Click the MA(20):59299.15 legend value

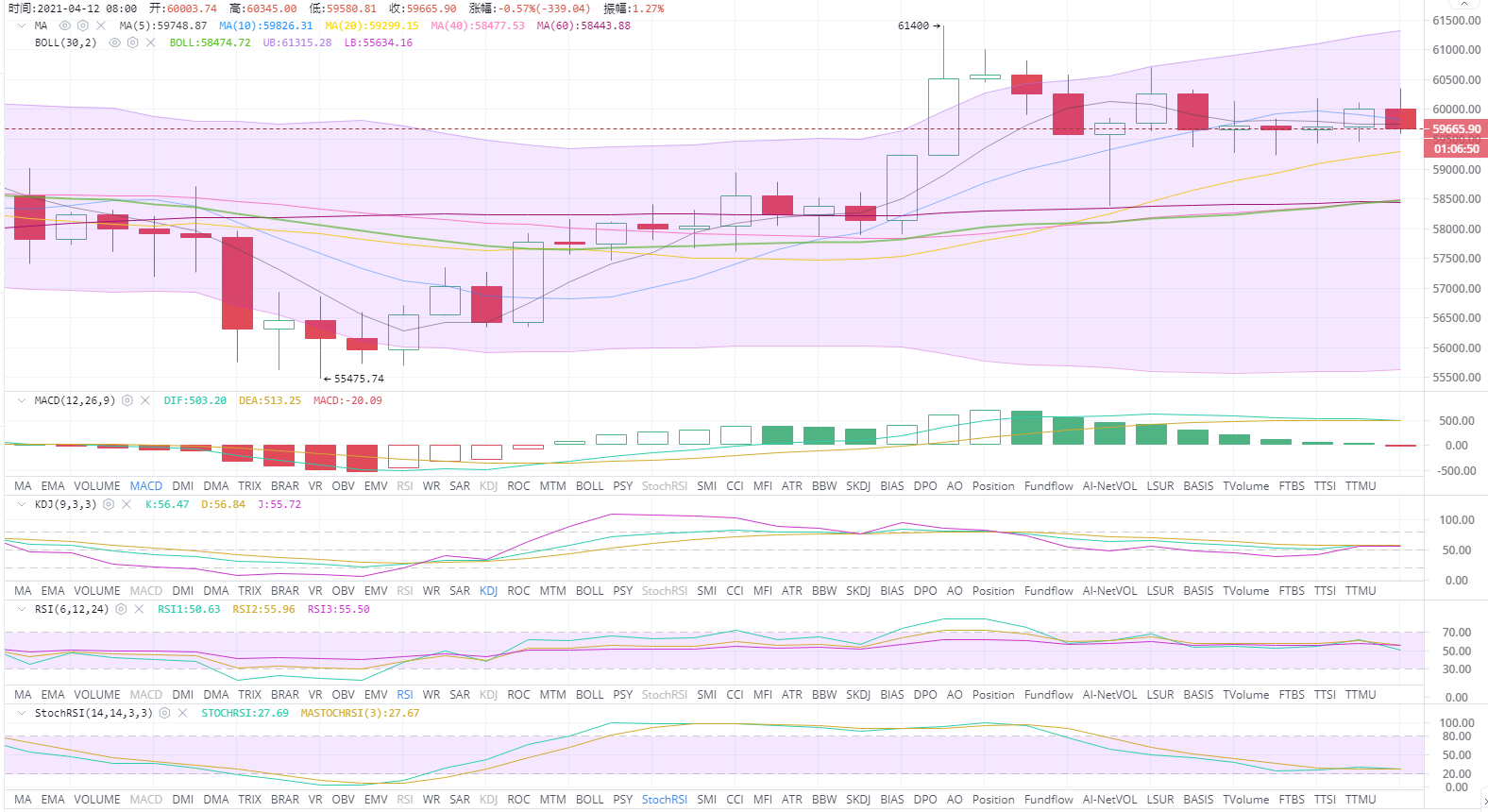(x=372, y=25)
